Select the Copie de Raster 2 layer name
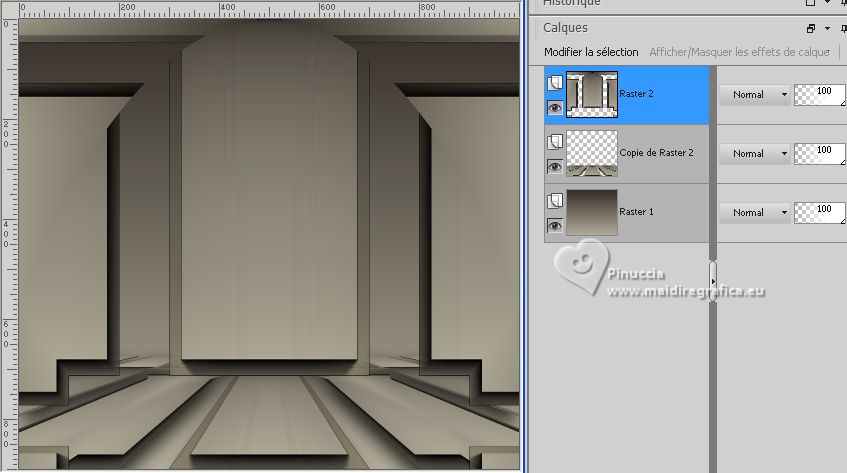Viewport: 847px width, 473px height. (x=656, y=153)
